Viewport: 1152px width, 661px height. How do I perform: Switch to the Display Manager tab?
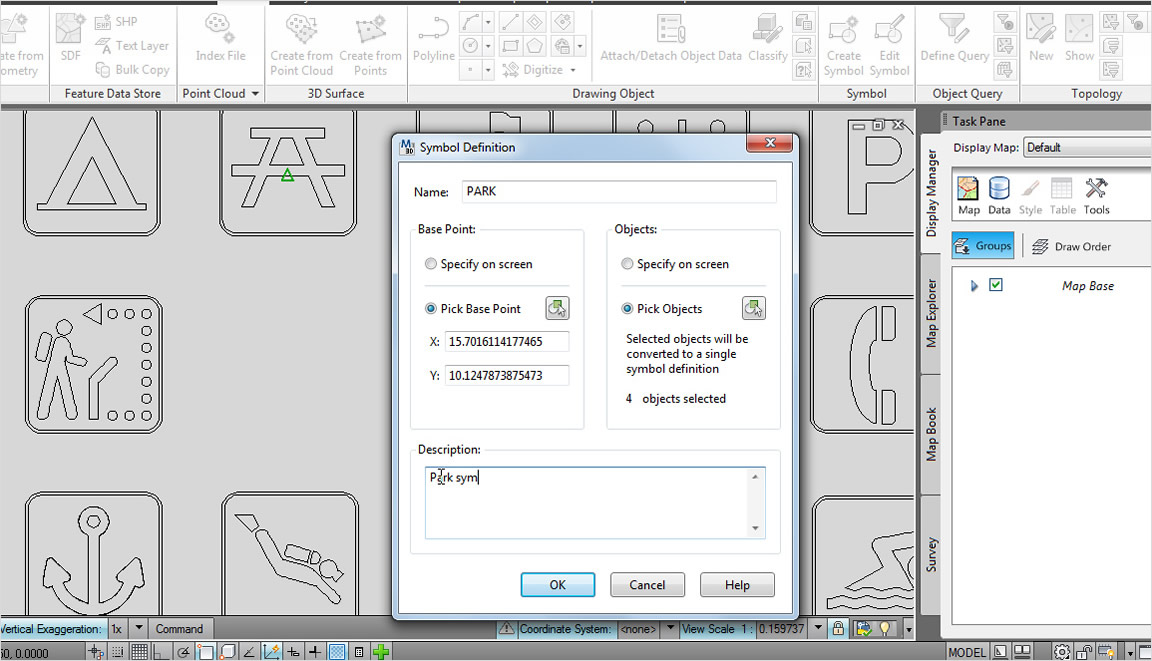pos(932,193)
